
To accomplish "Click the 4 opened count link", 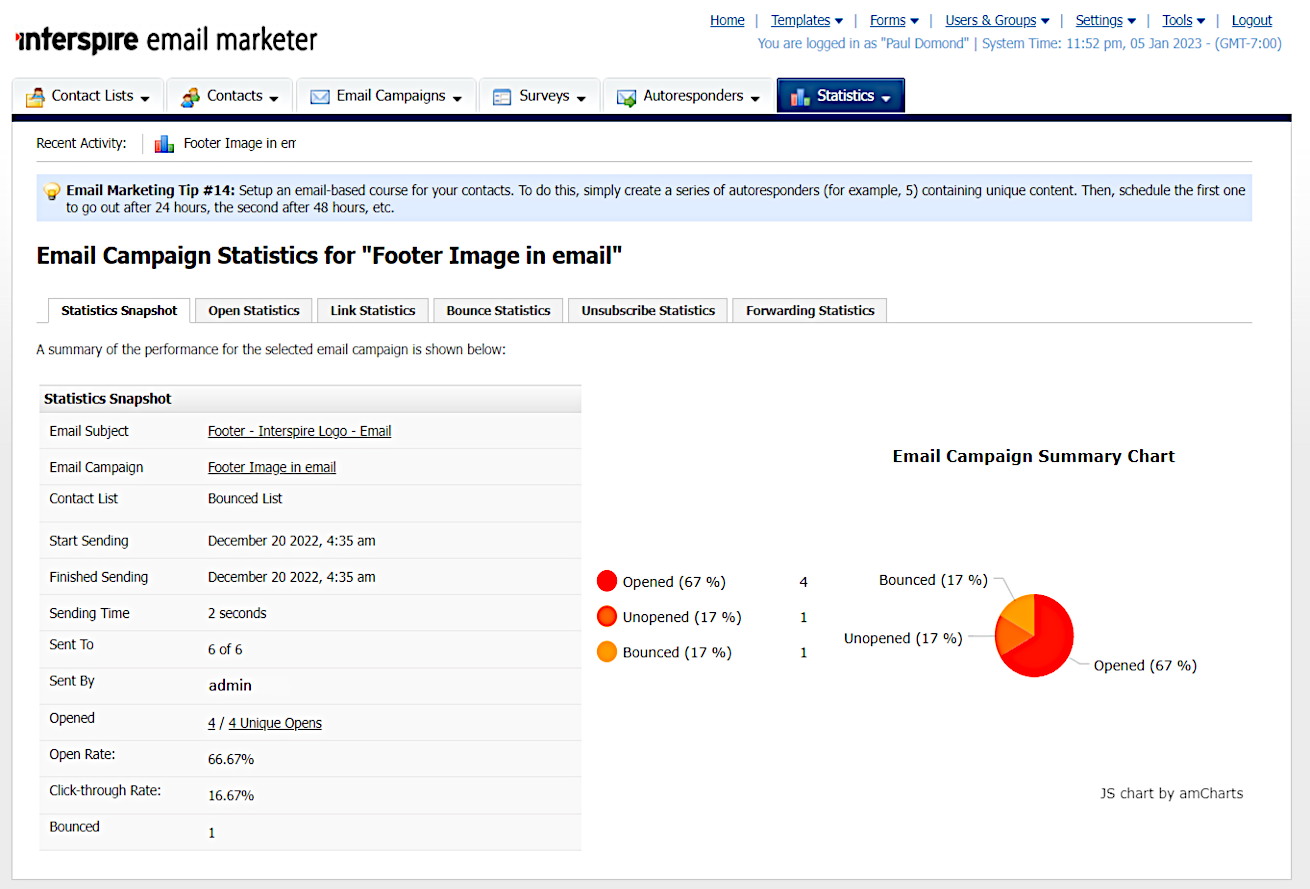I will tap(212, 723).
